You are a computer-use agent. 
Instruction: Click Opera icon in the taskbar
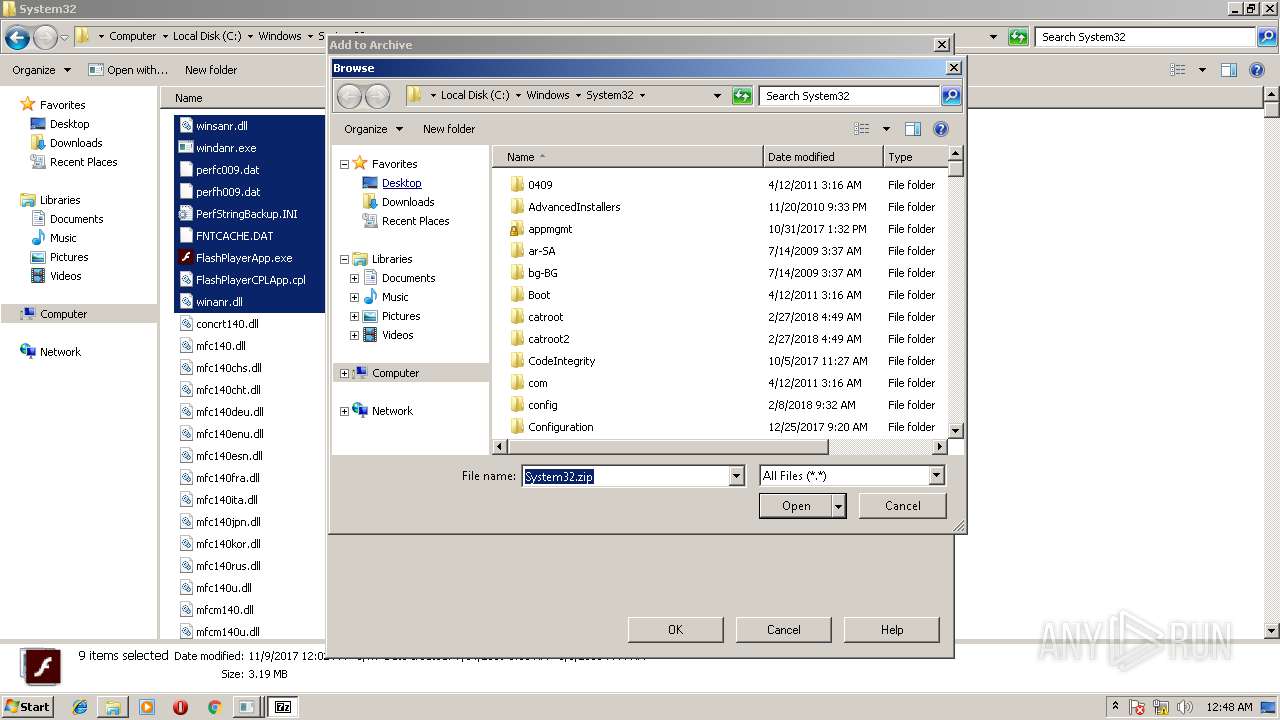[x=180, y=707]
